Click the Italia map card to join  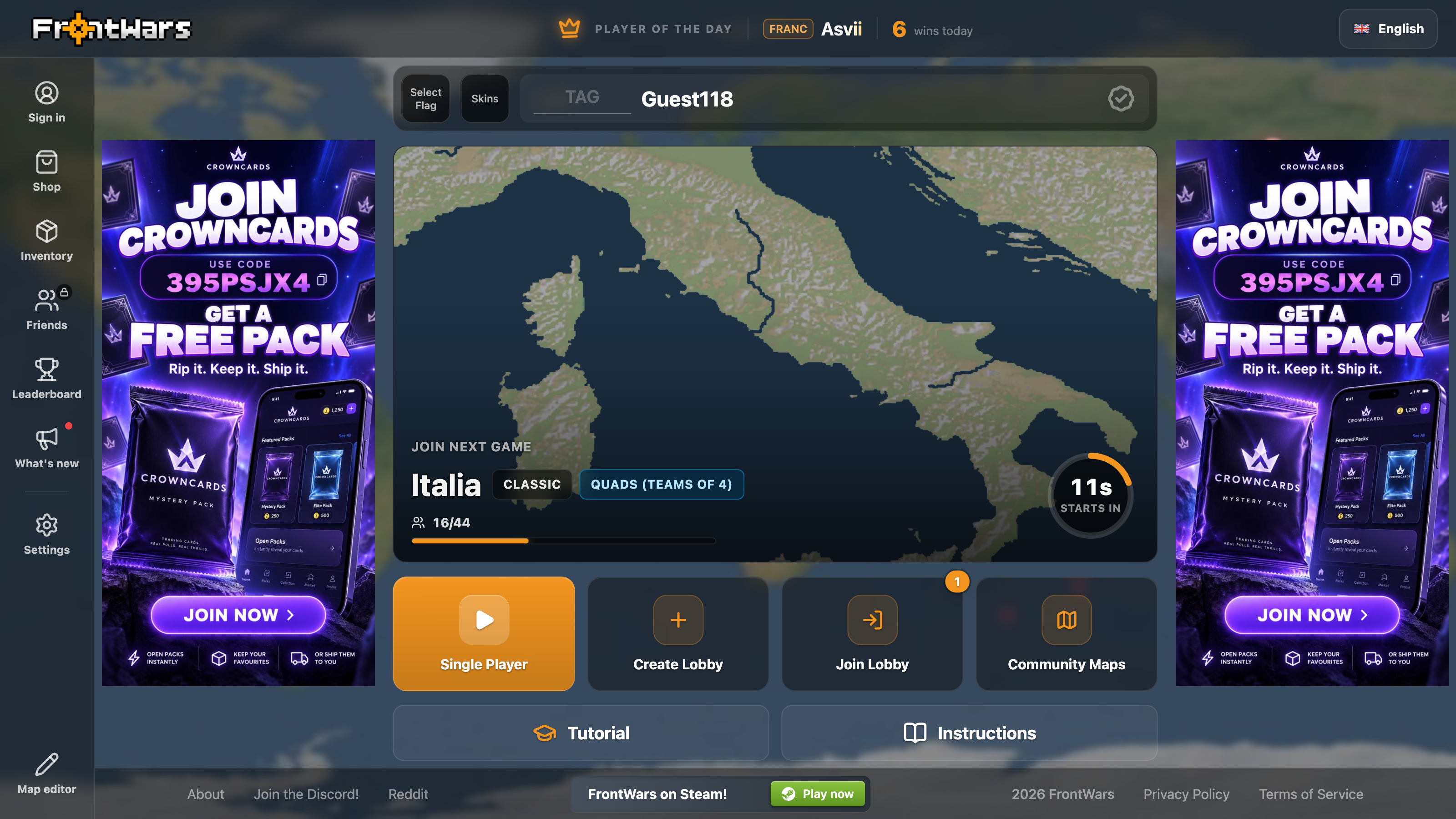(775, 354)
